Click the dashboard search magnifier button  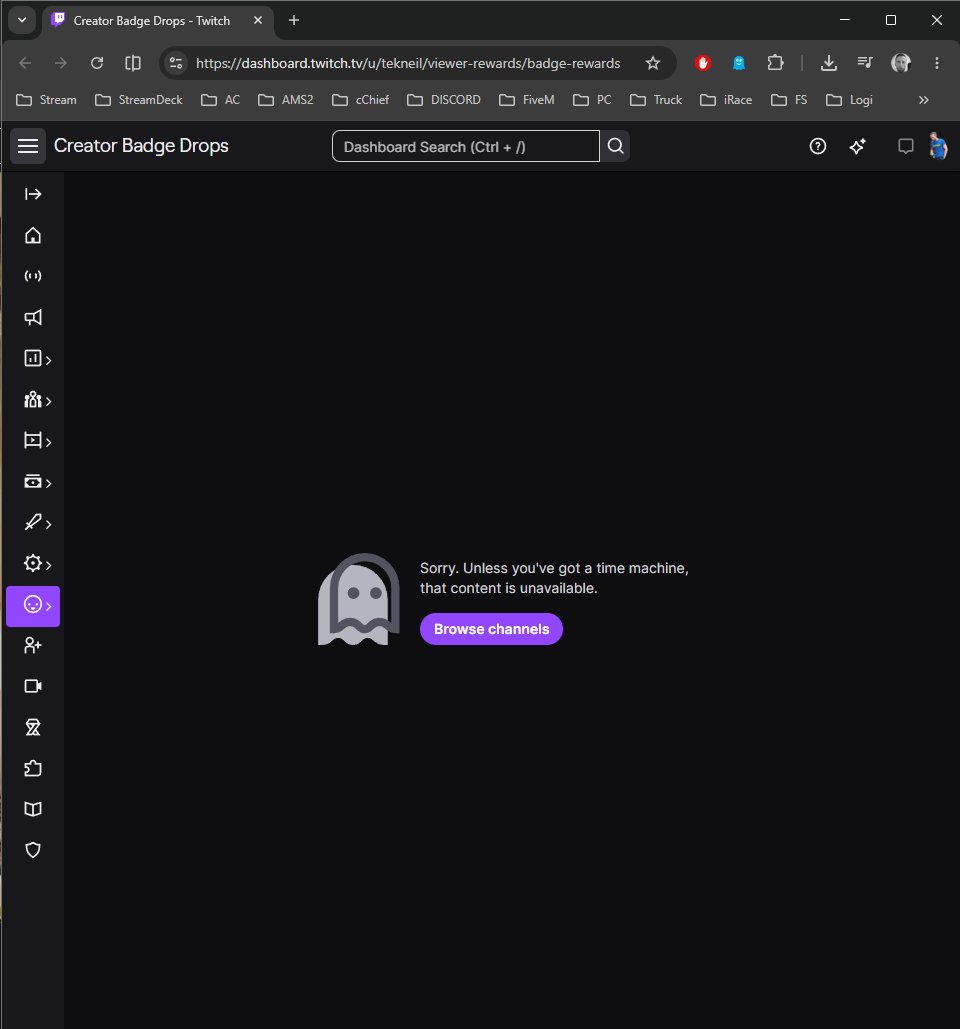tap(616, 146)
